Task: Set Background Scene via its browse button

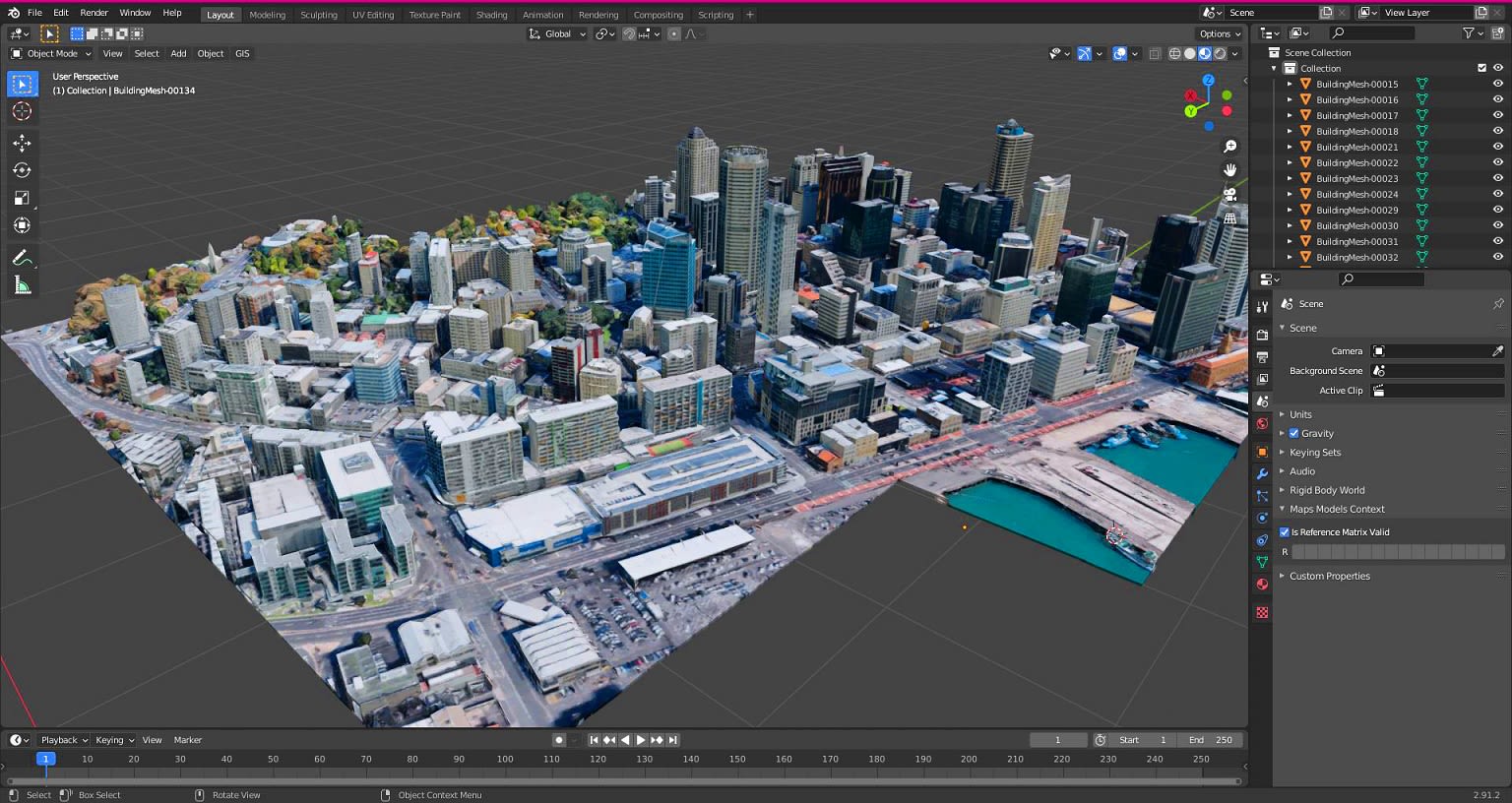Action: click(1378, 370)
